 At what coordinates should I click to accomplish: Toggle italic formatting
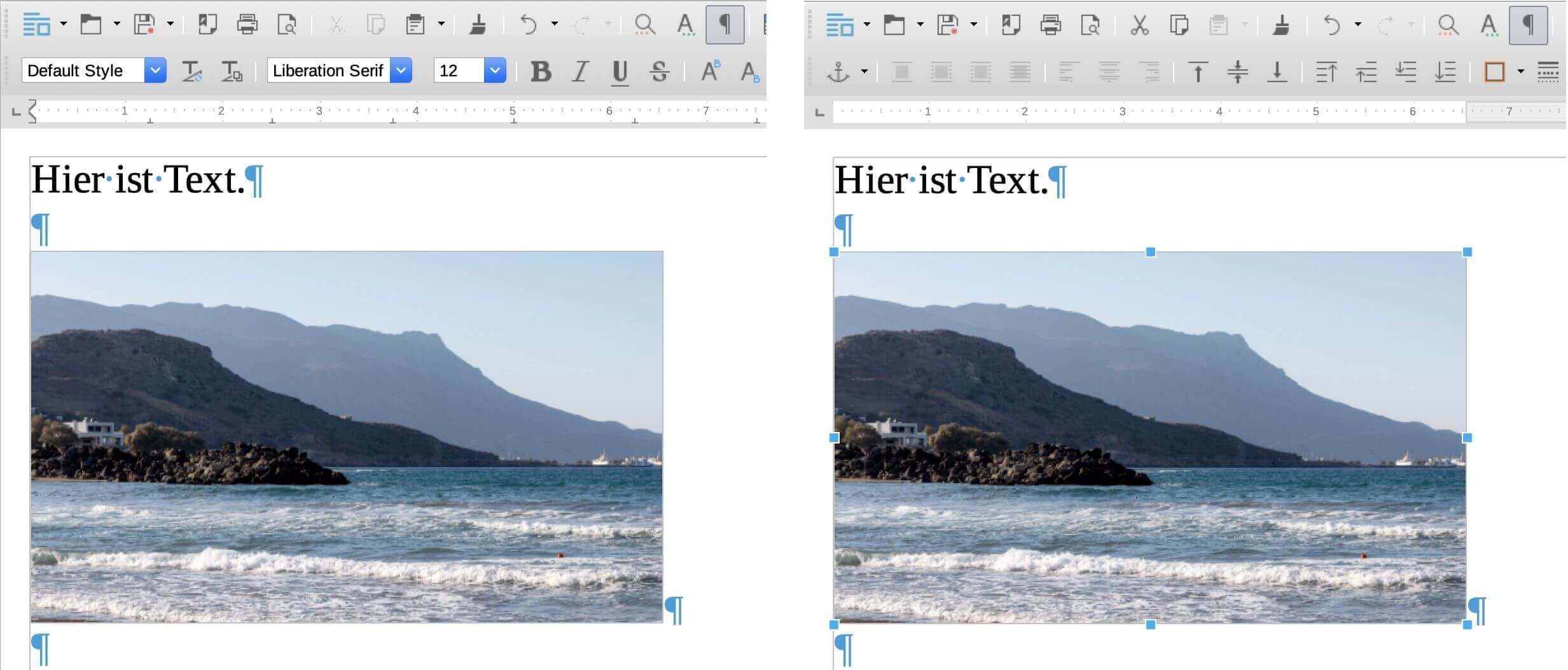tap(579, 71)
